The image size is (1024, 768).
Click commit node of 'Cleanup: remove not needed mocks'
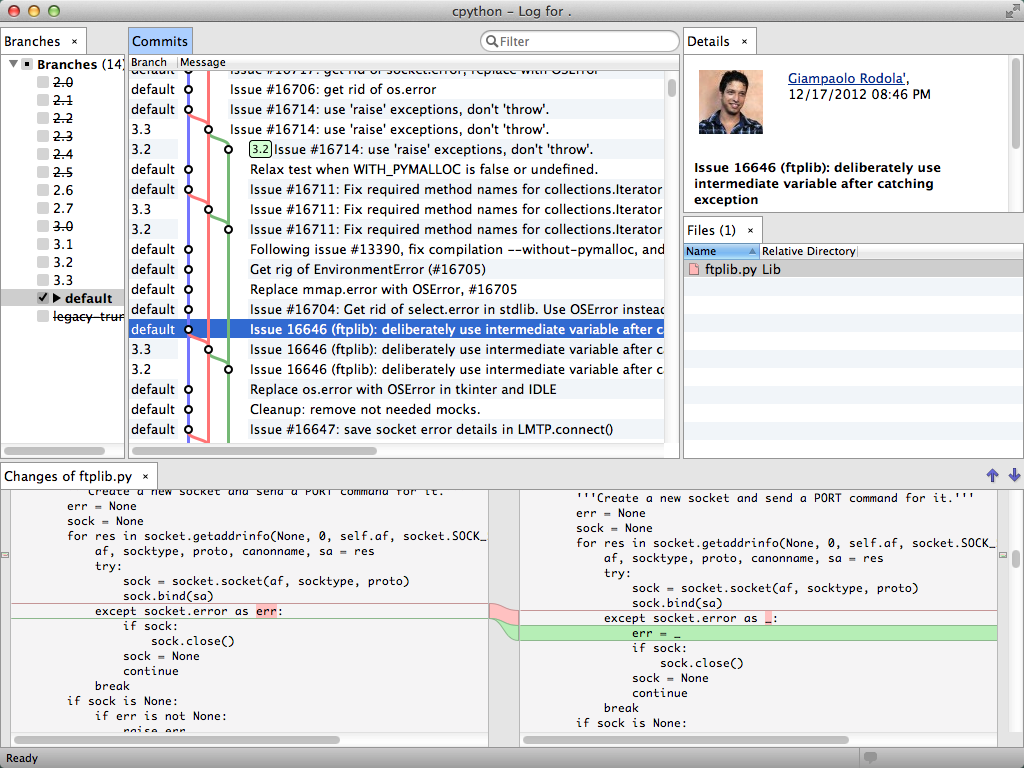pos(188,409)
